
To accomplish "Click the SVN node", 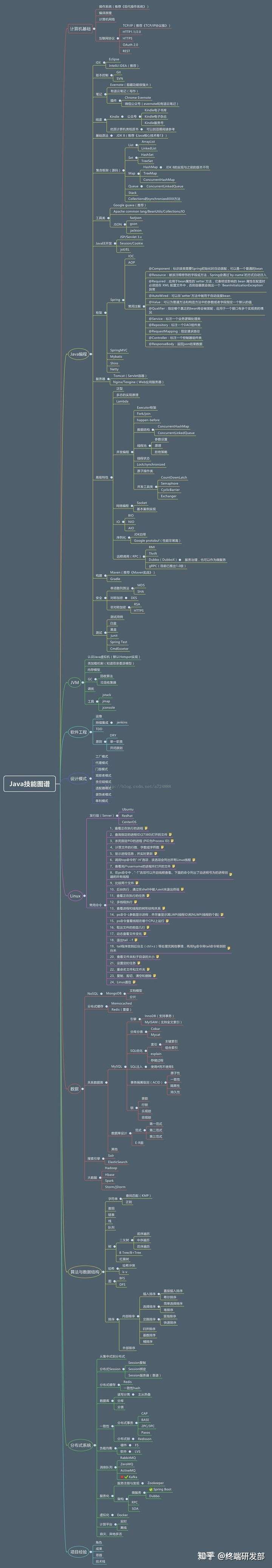I will [x=119, y=79].
